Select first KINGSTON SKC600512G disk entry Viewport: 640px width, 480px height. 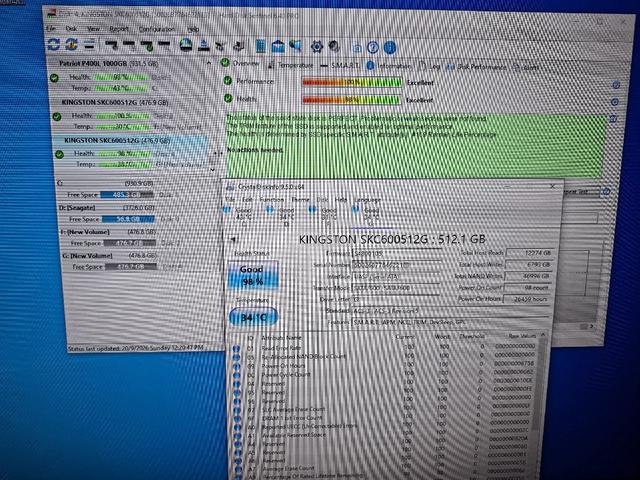point(115,102)
